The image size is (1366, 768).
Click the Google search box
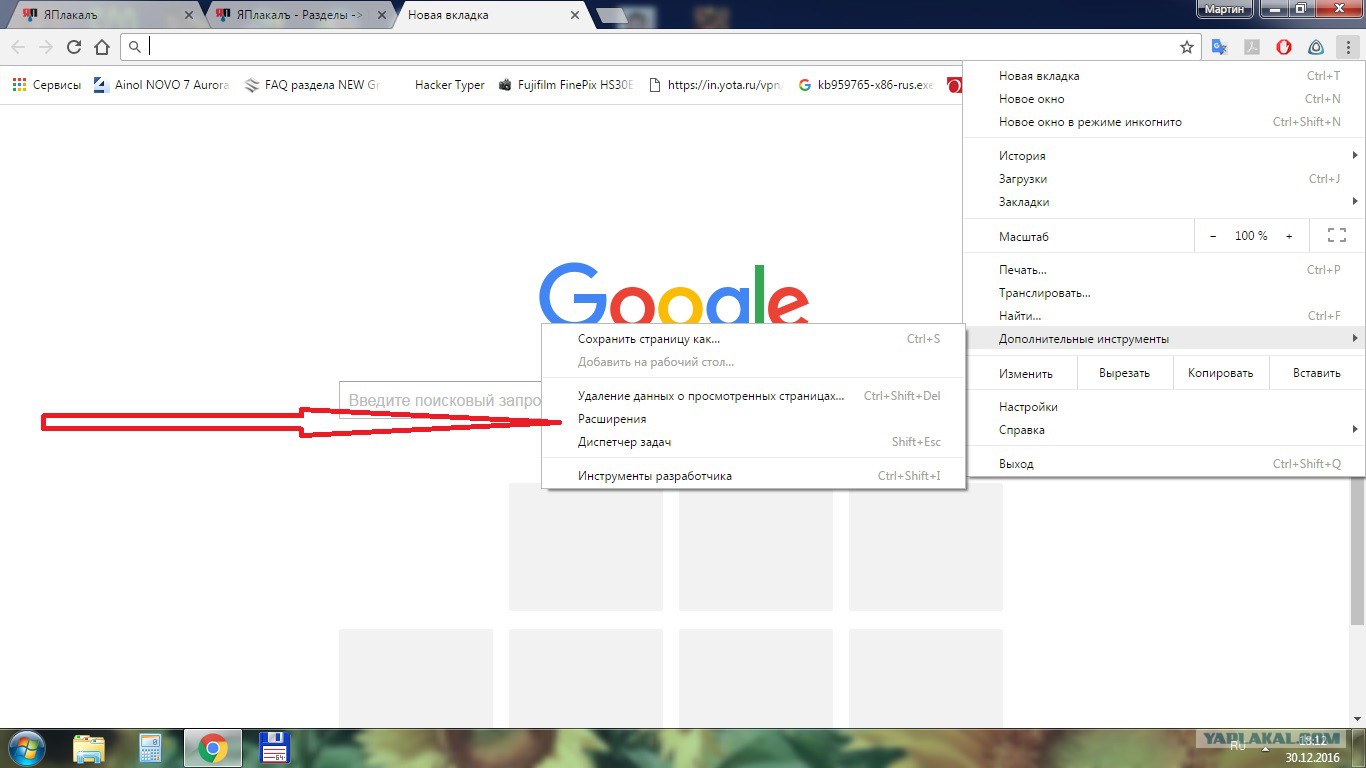pos(441,400)
